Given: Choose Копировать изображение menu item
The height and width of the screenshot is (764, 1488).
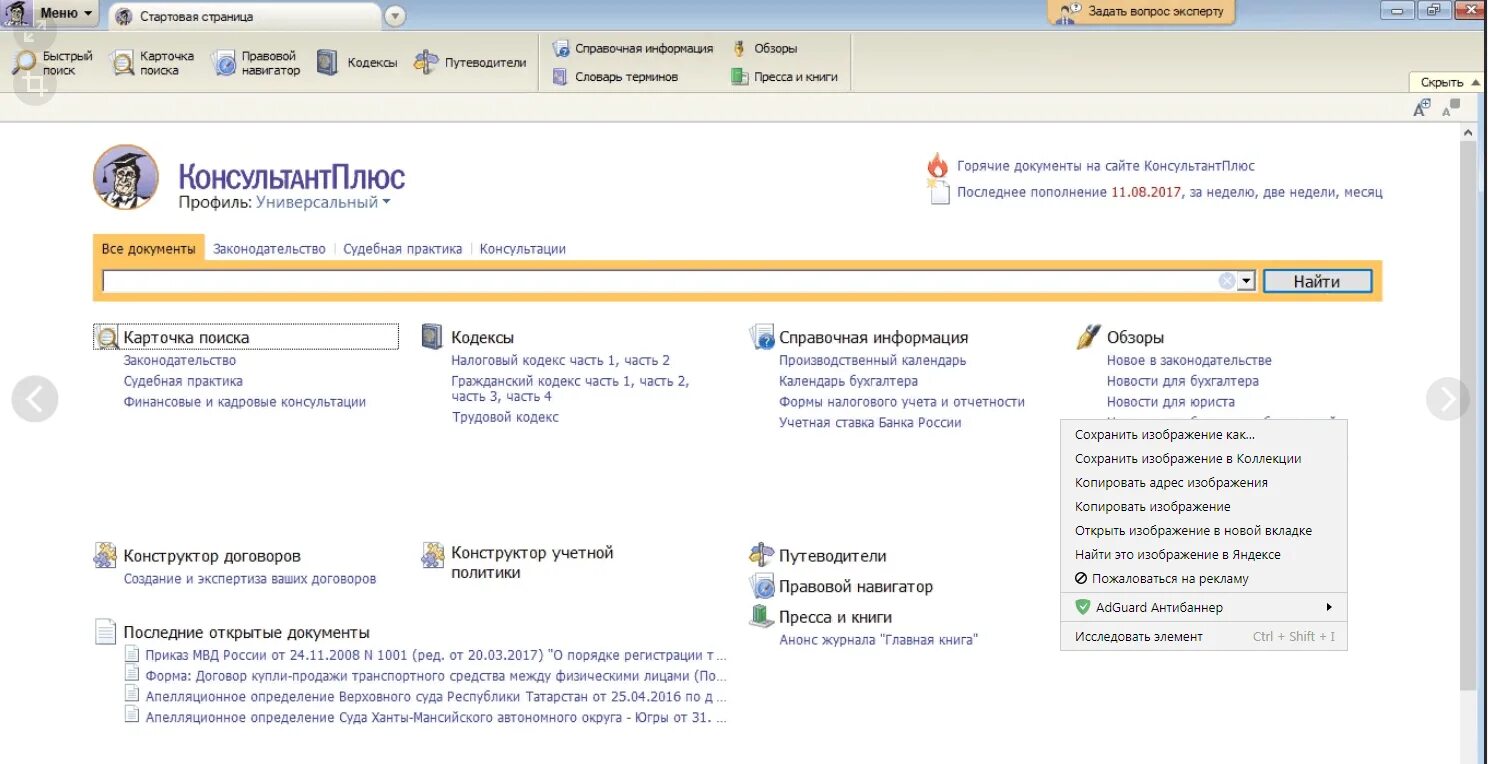Looking at the screenshot, I should point(1204,507).
